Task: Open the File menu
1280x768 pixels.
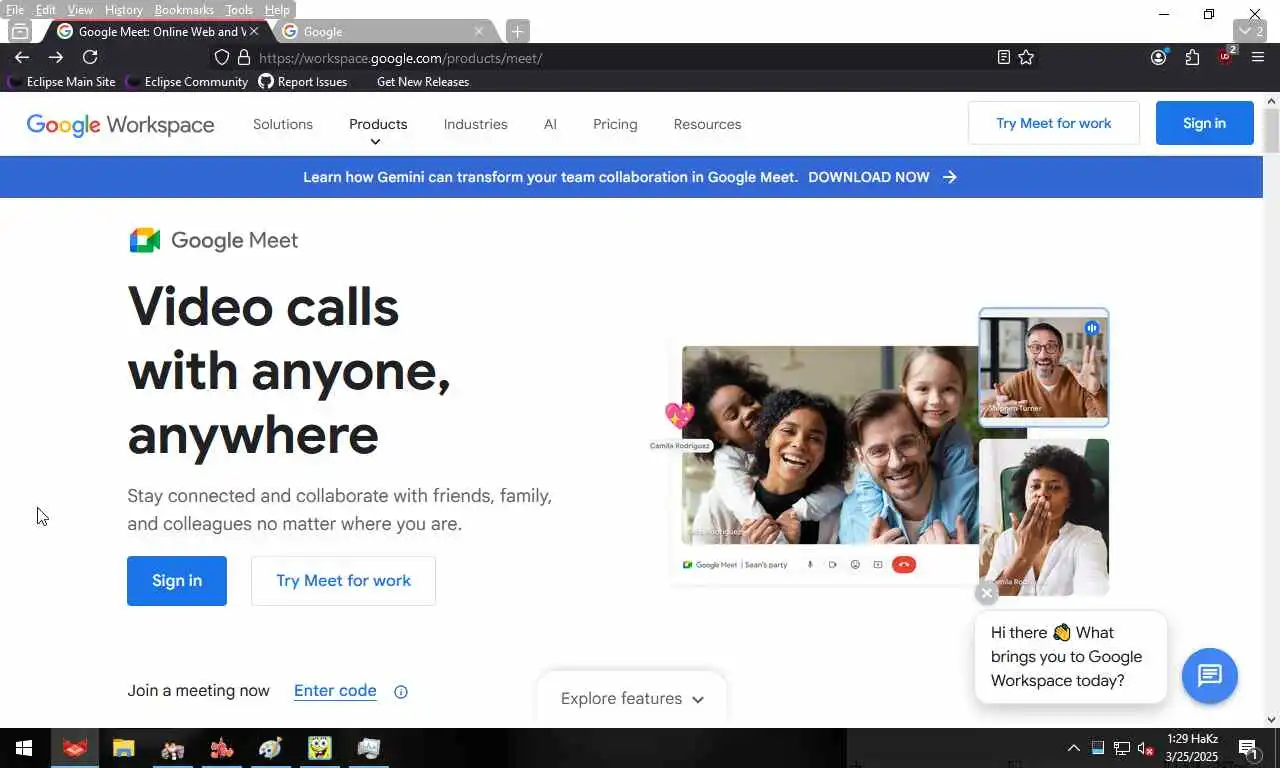Action: click(x=15, y=10)
